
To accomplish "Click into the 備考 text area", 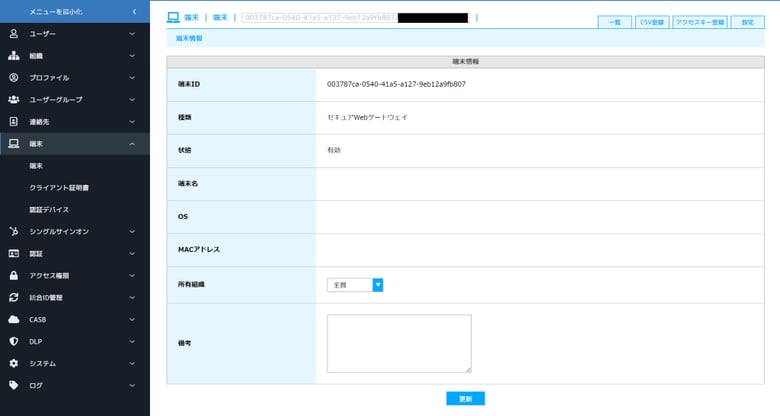I will click(398, 343).
